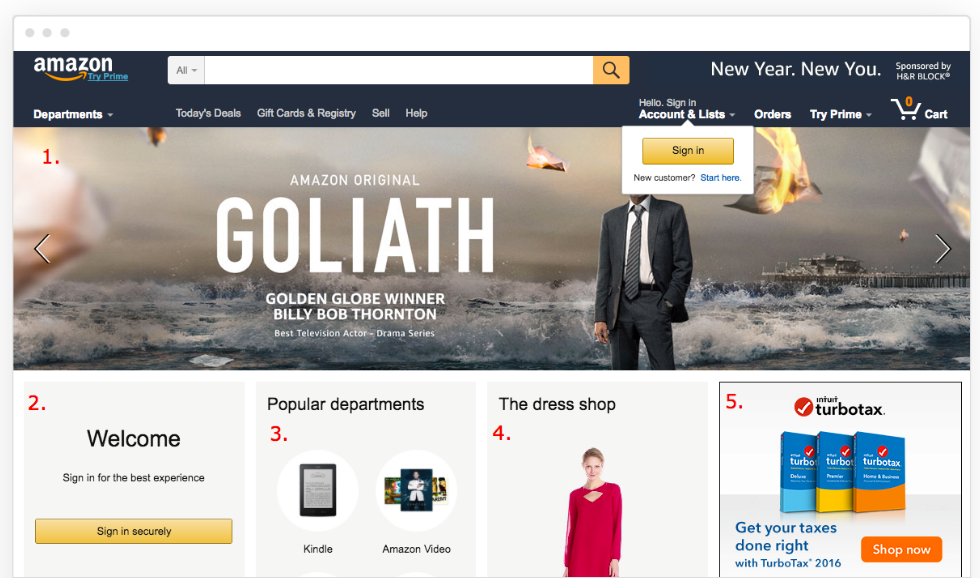This screenshot has height=578, width=980.
Task: Open the Try Prime dropdown
Action: click(x=841, y=114)
